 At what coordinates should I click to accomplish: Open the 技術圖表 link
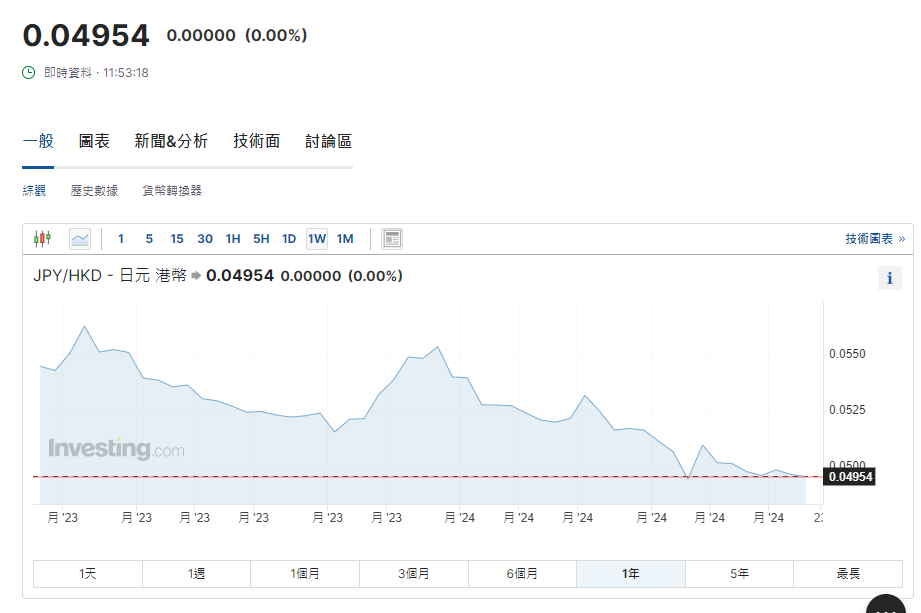pyautogui.click(x=874, y=238)
